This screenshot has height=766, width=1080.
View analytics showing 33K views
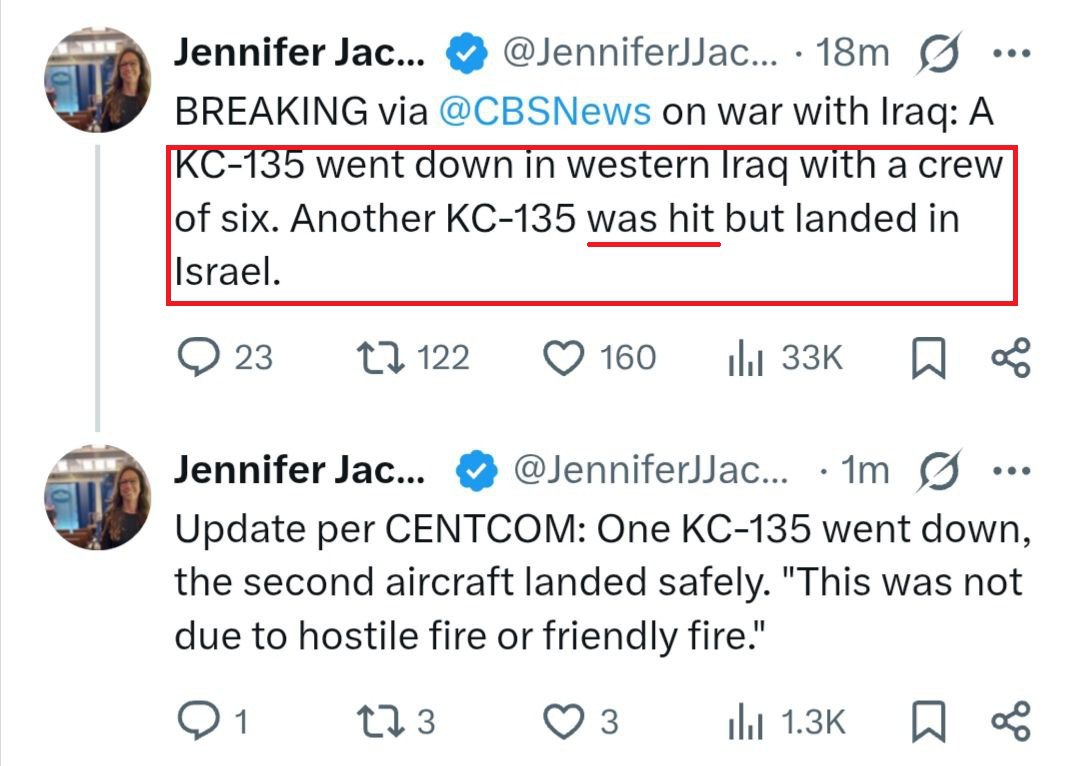coord(785,358)
